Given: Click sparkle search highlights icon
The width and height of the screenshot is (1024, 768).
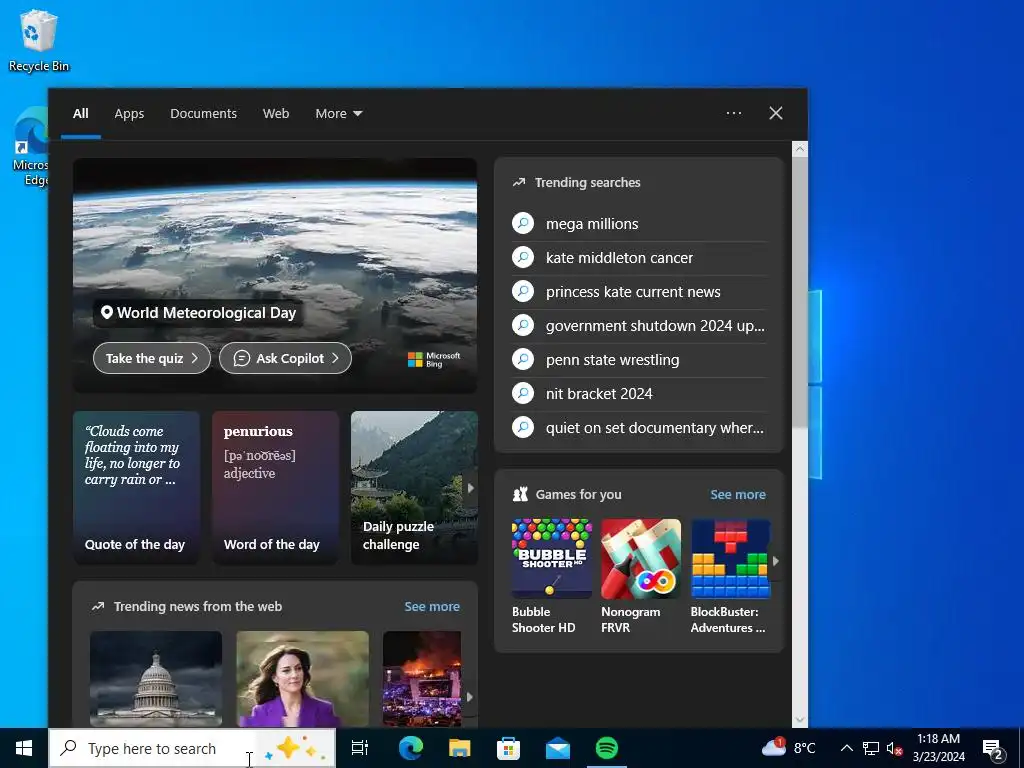Looking at the screenshot, I should pos(295,748).
